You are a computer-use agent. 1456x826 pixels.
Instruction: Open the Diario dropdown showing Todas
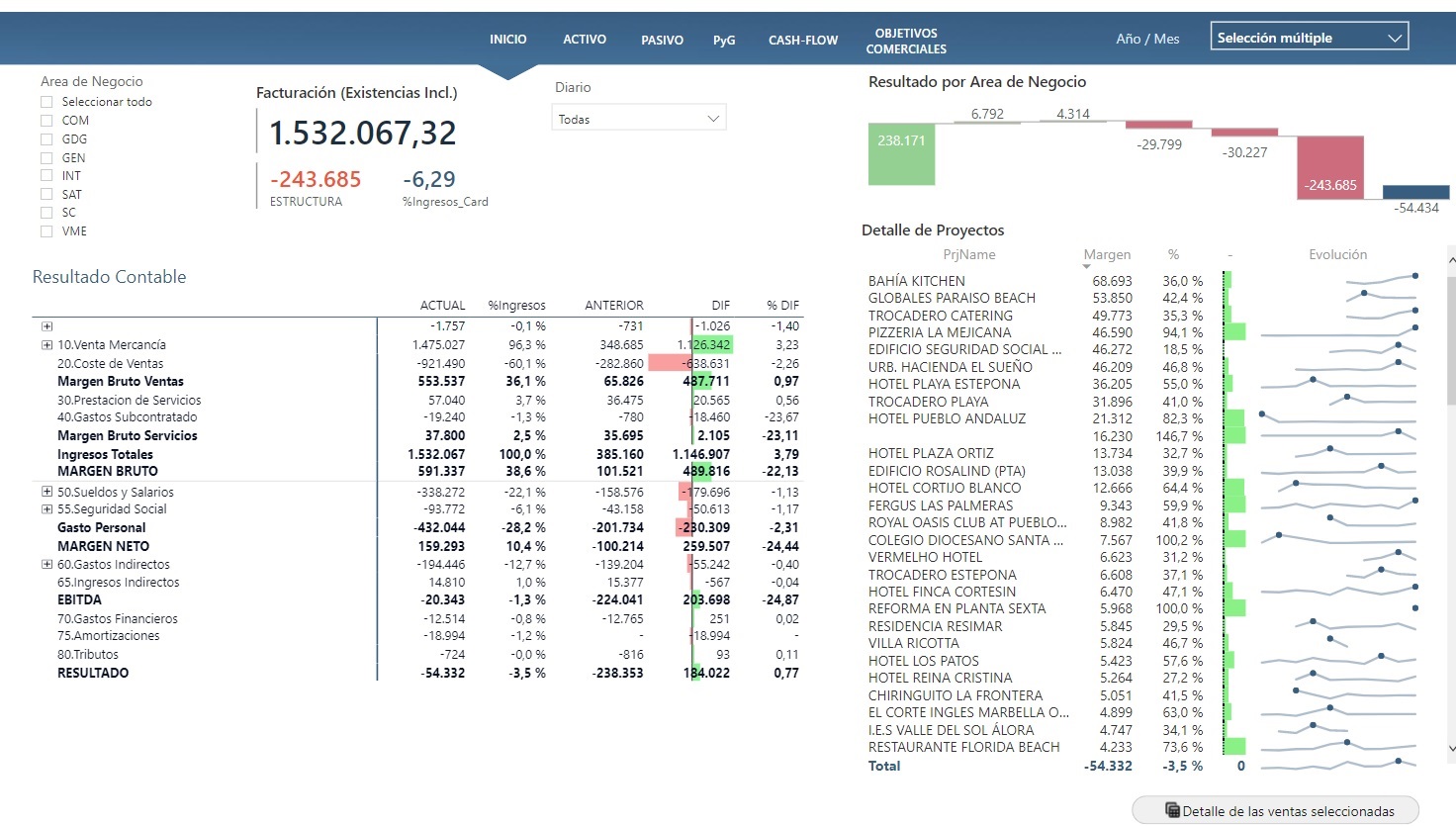point(638,119)
